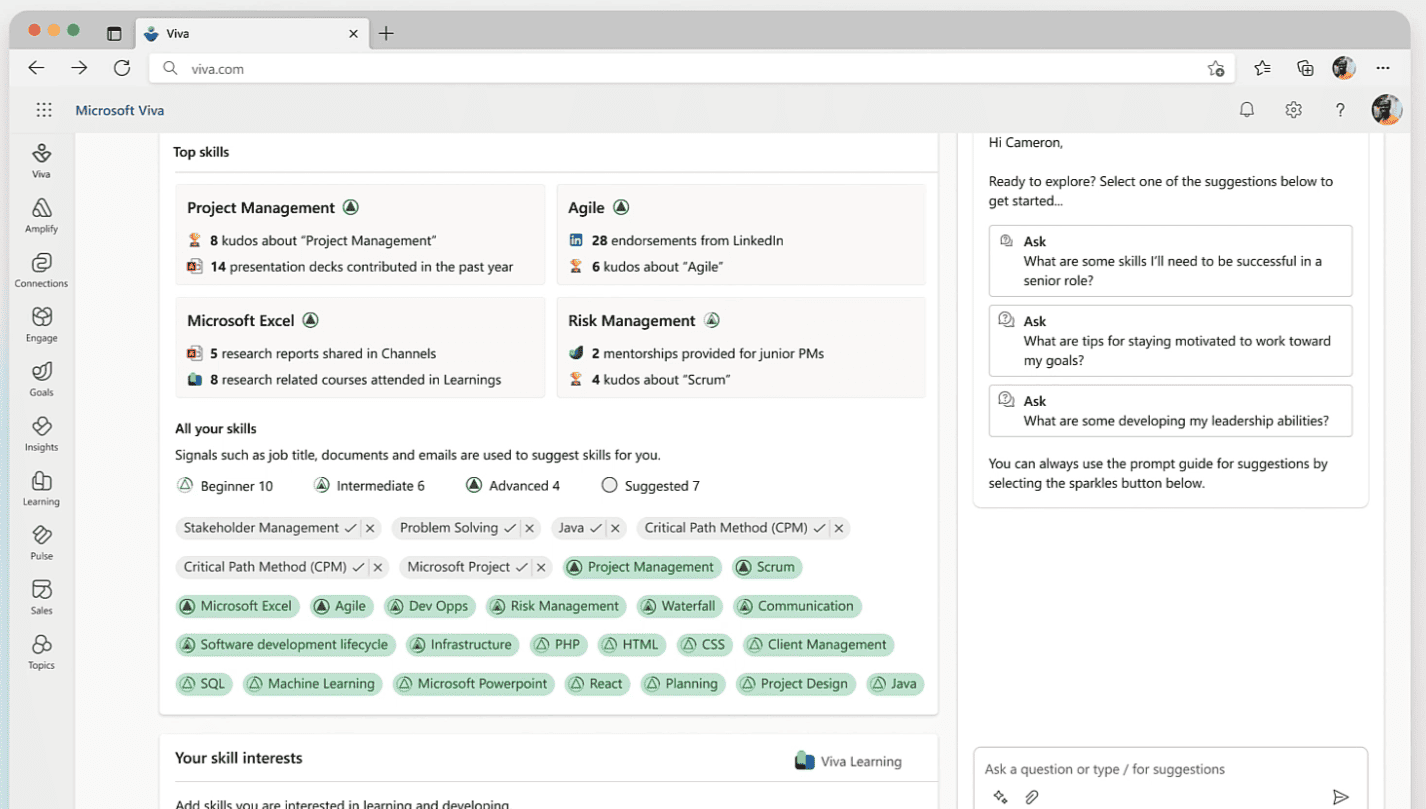The width and height of the screenshot is (1426, 809).
Task: Open the Microsoft app launcher grid
Action: [x=44, y=110]
